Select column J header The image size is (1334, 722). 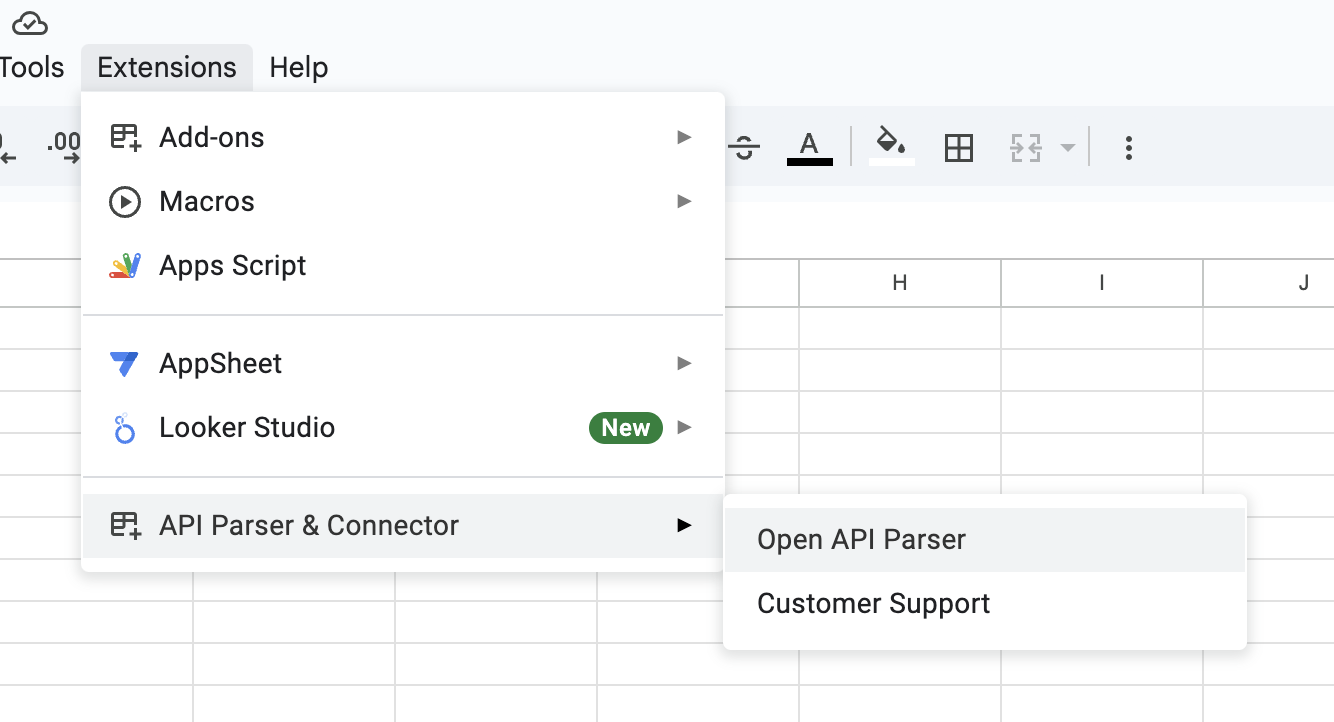tap(1270, 283)
